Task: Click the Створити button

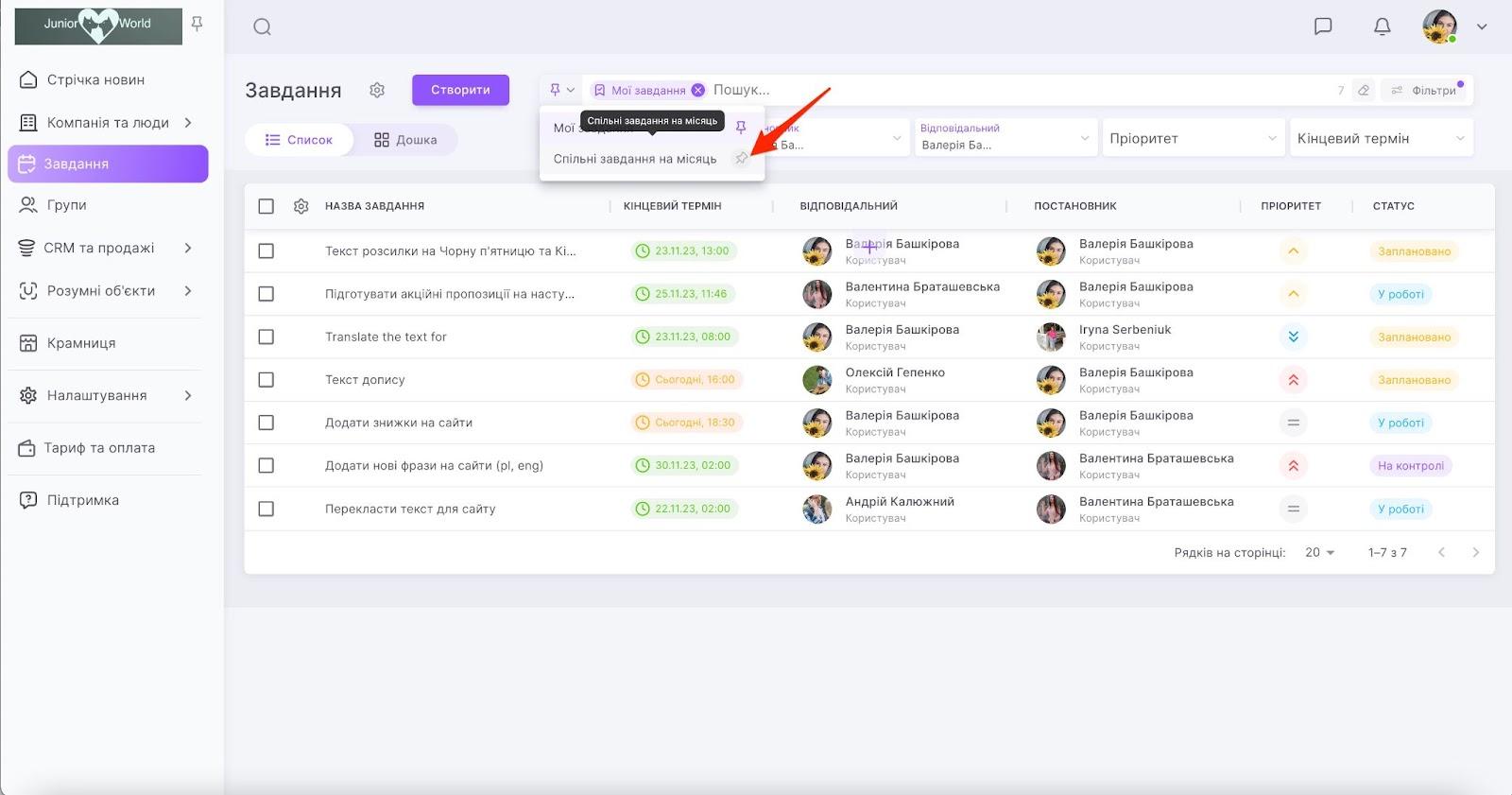Action: [x=460, y=90]
